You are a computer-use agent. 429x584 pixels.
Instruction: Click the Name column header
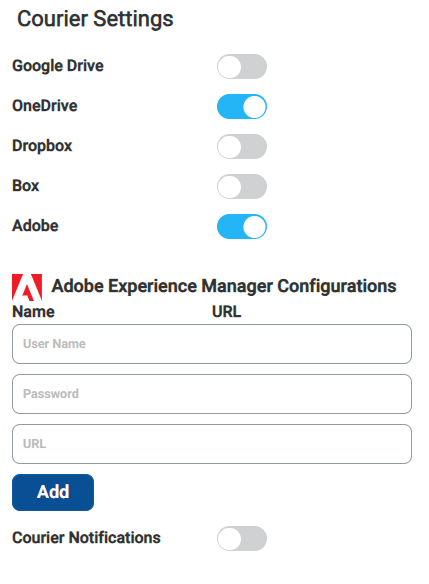pos(34,312)
